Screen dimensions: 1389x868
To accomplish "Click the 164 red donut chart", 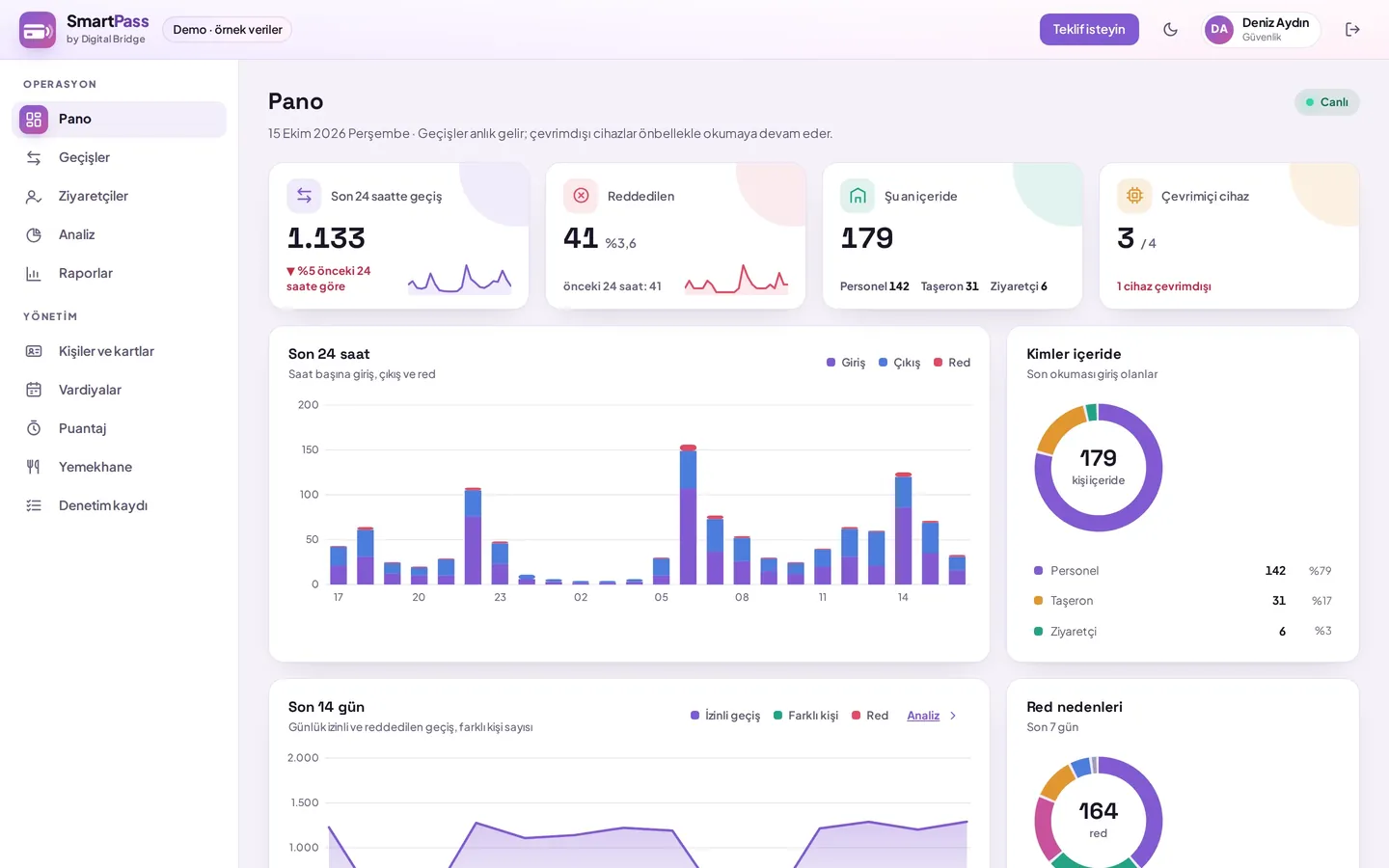I will 1099,812.
